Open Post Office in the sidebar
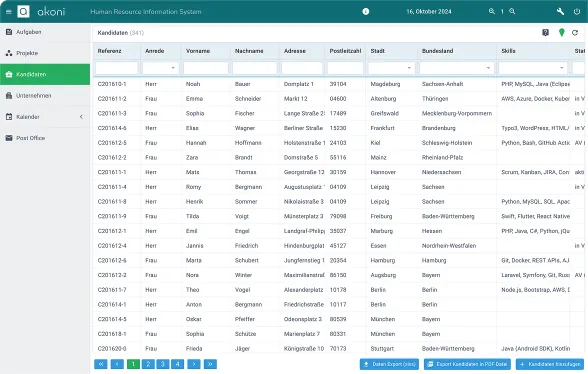 [x=45, y=138]
